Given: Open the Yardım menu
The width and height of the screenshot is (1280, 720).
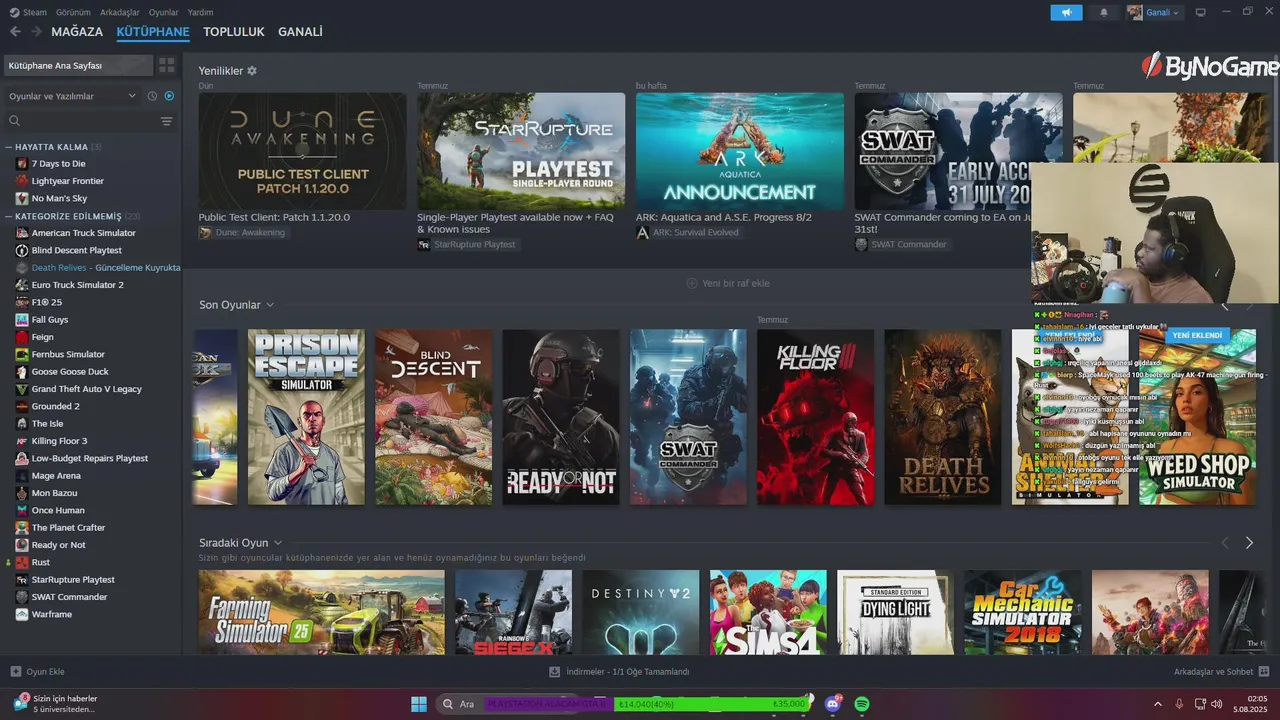Looking at the screenshot, I should (201, 12).
